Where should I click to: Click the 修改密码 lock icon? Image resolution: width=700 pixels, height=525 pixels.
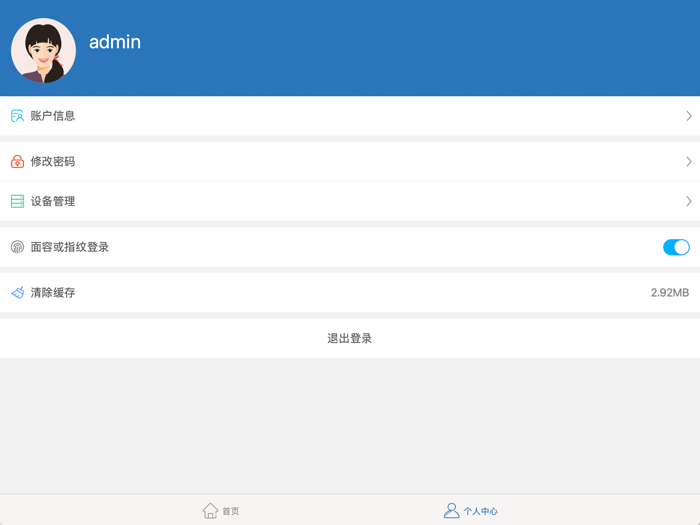[x=17, y=162]
